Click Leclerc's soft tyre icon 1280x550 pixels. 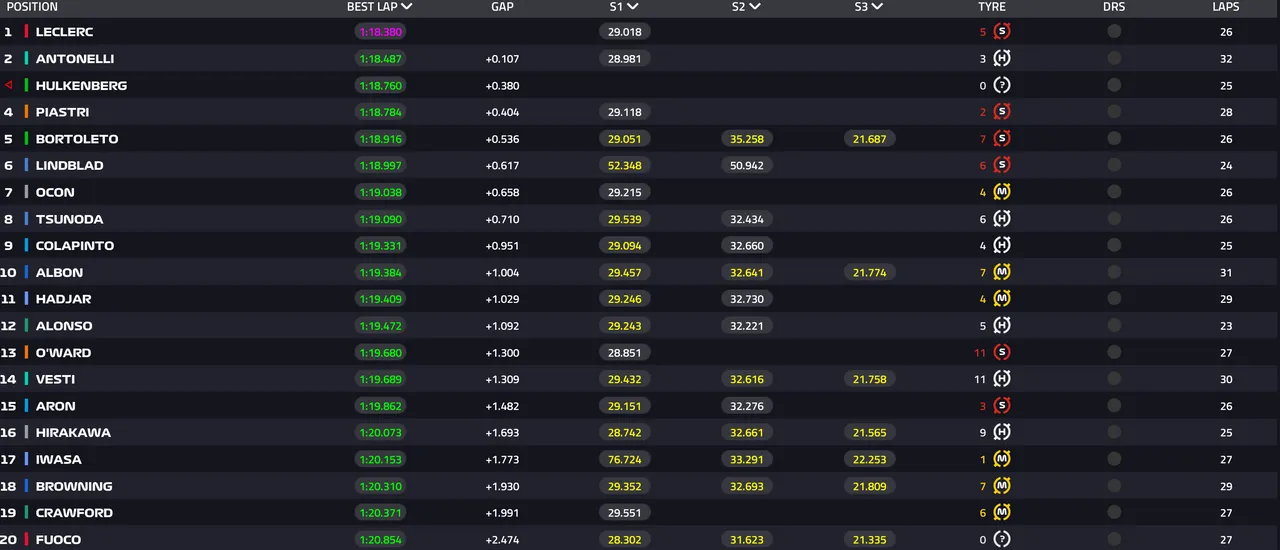[1002, 32]
